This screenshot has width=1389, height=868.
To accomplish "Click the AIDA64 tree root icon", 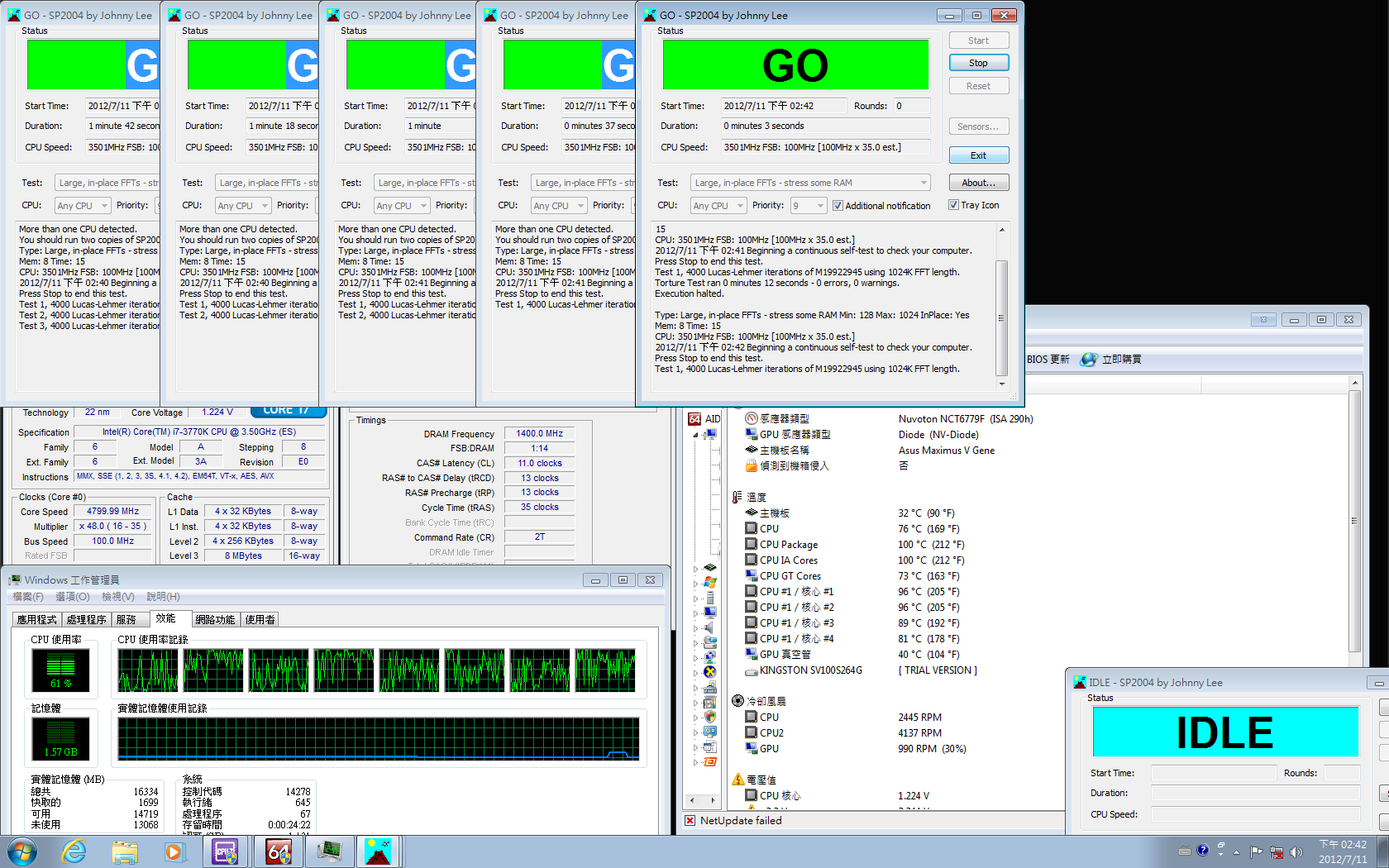I will click(695, 419).
